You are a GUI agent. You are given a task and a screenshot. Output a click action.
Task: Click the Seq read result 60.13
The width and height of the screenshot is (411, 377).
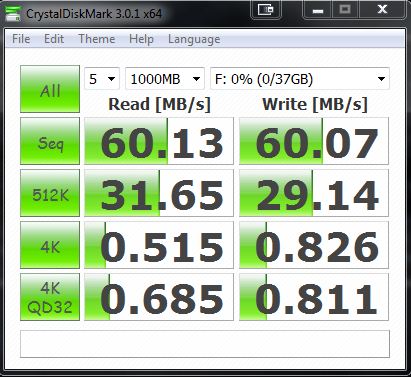point(159,141)
